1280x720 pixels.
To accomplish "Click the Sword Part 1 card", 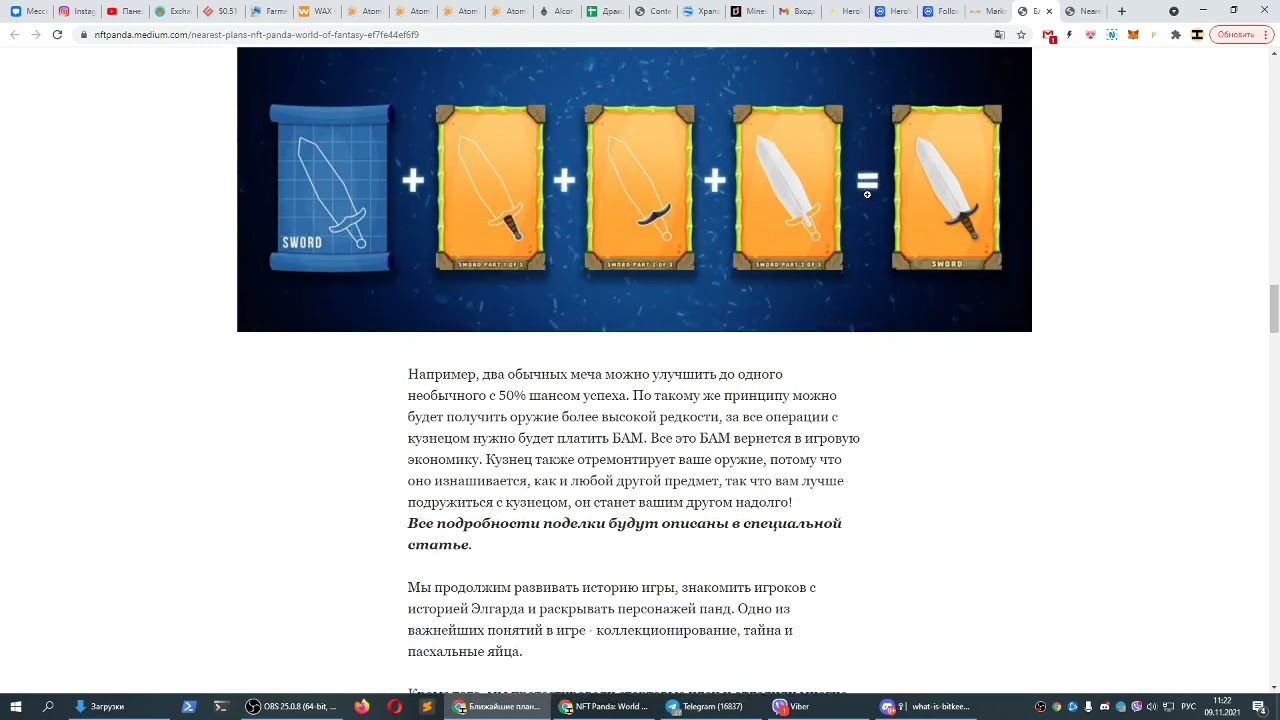I will pos(491,187).
